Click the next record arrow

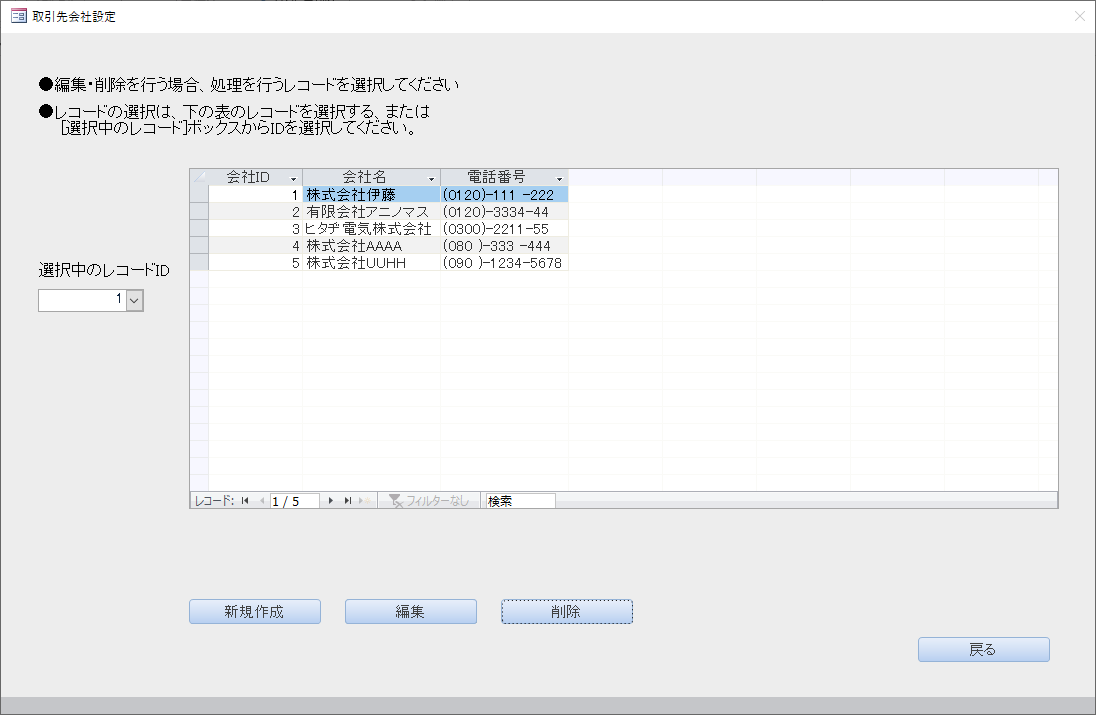pyautogui.click(x=331, y=501)
